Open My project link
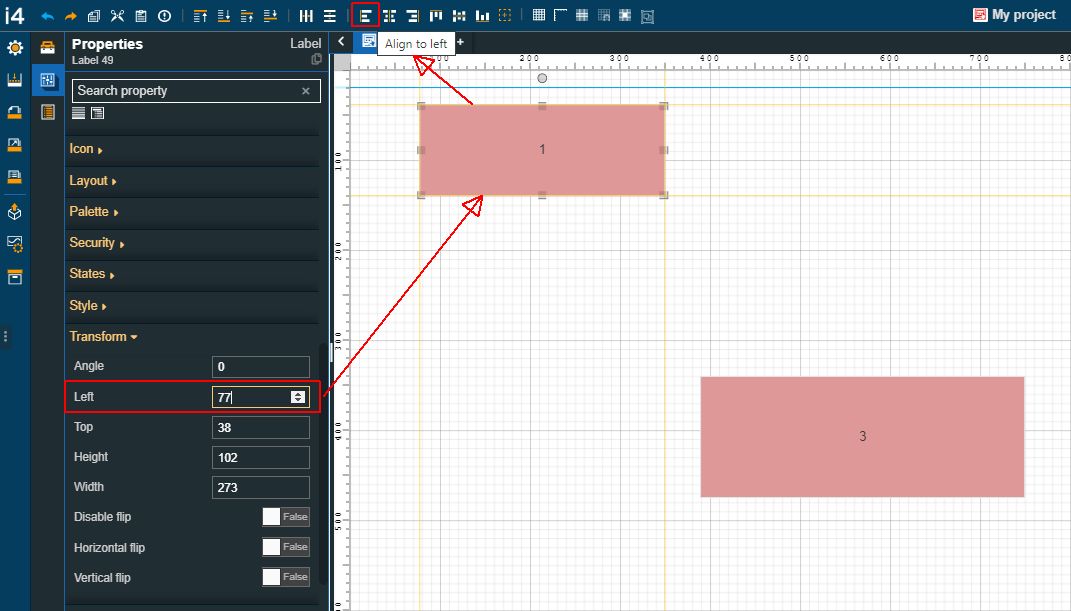This screenshot has height=611, width=1071. coord(1014,14)
